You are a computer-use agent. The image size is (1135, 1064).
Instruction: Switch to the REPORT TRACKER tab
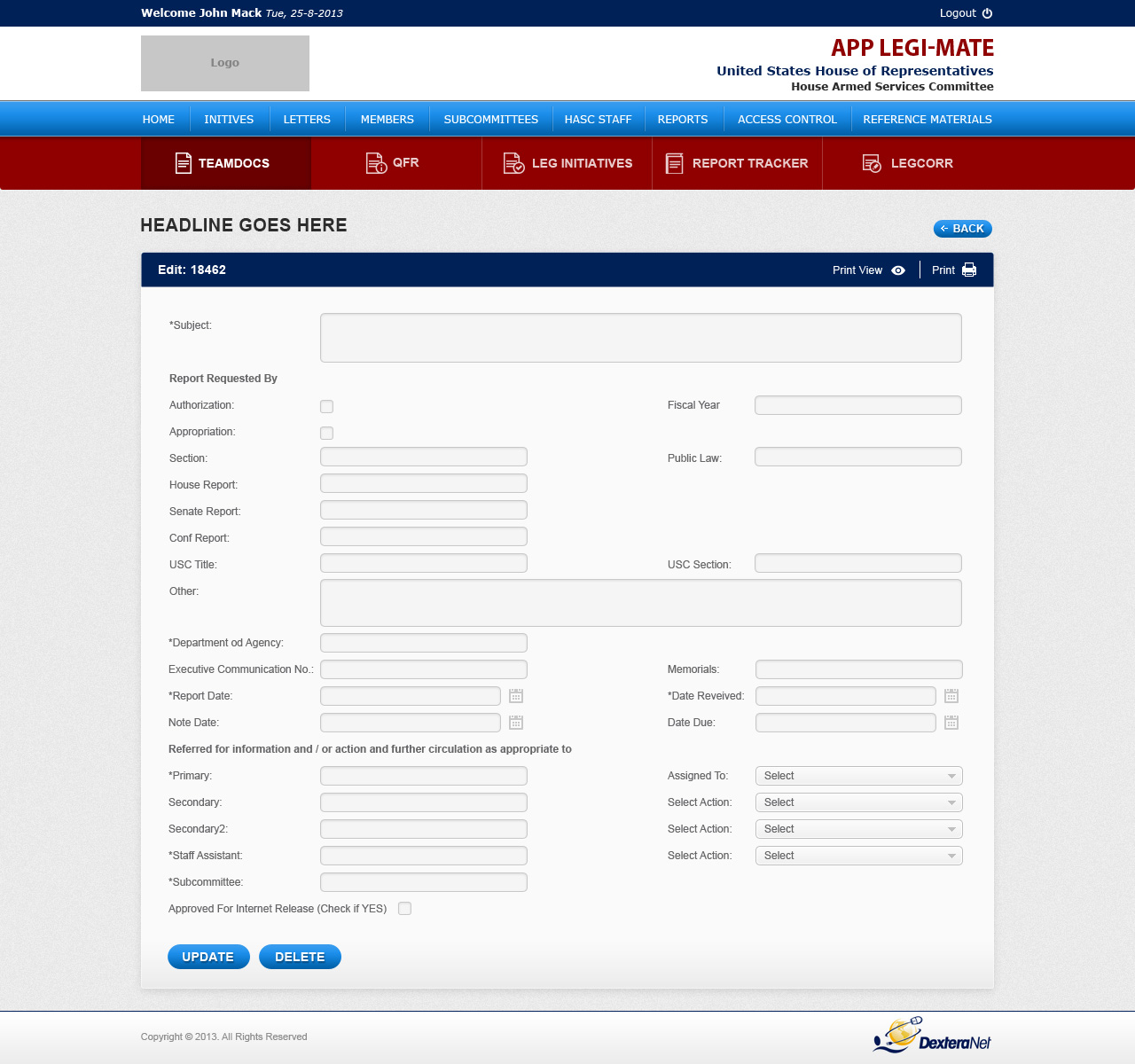click(x=737, y=163)
